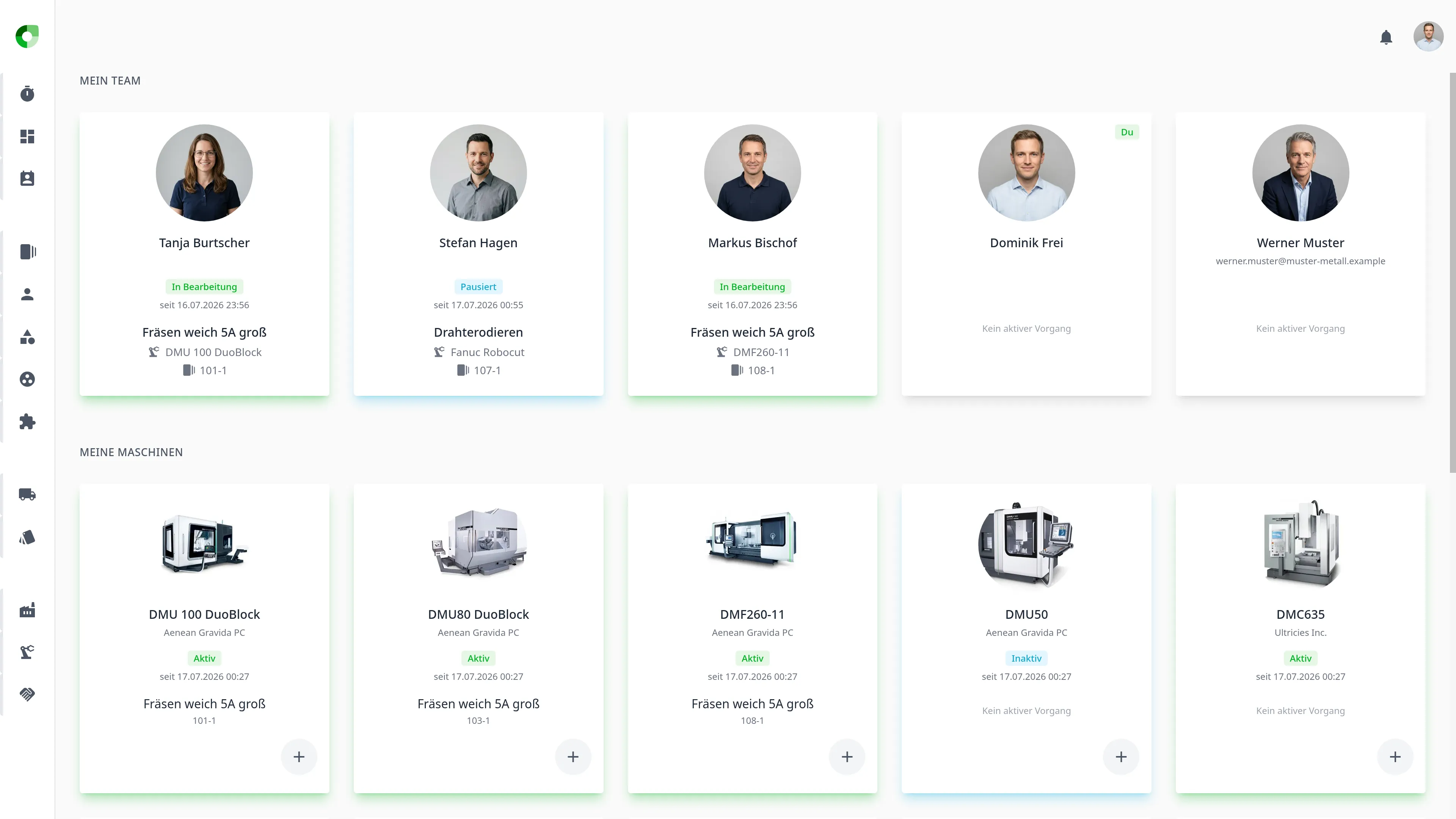Open Tanja Burtscher's profile photo
The height and width of the screenshot is (819, 1456).
pyautogui.click(x=204, y=173)
